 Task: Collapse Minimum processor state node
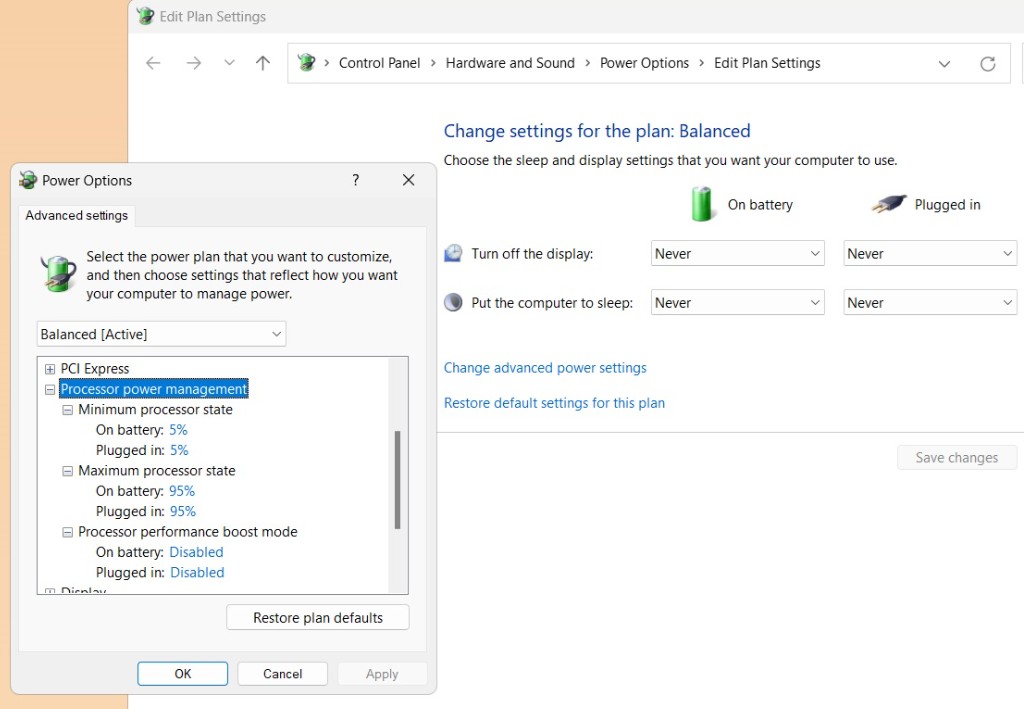(68, 410)
